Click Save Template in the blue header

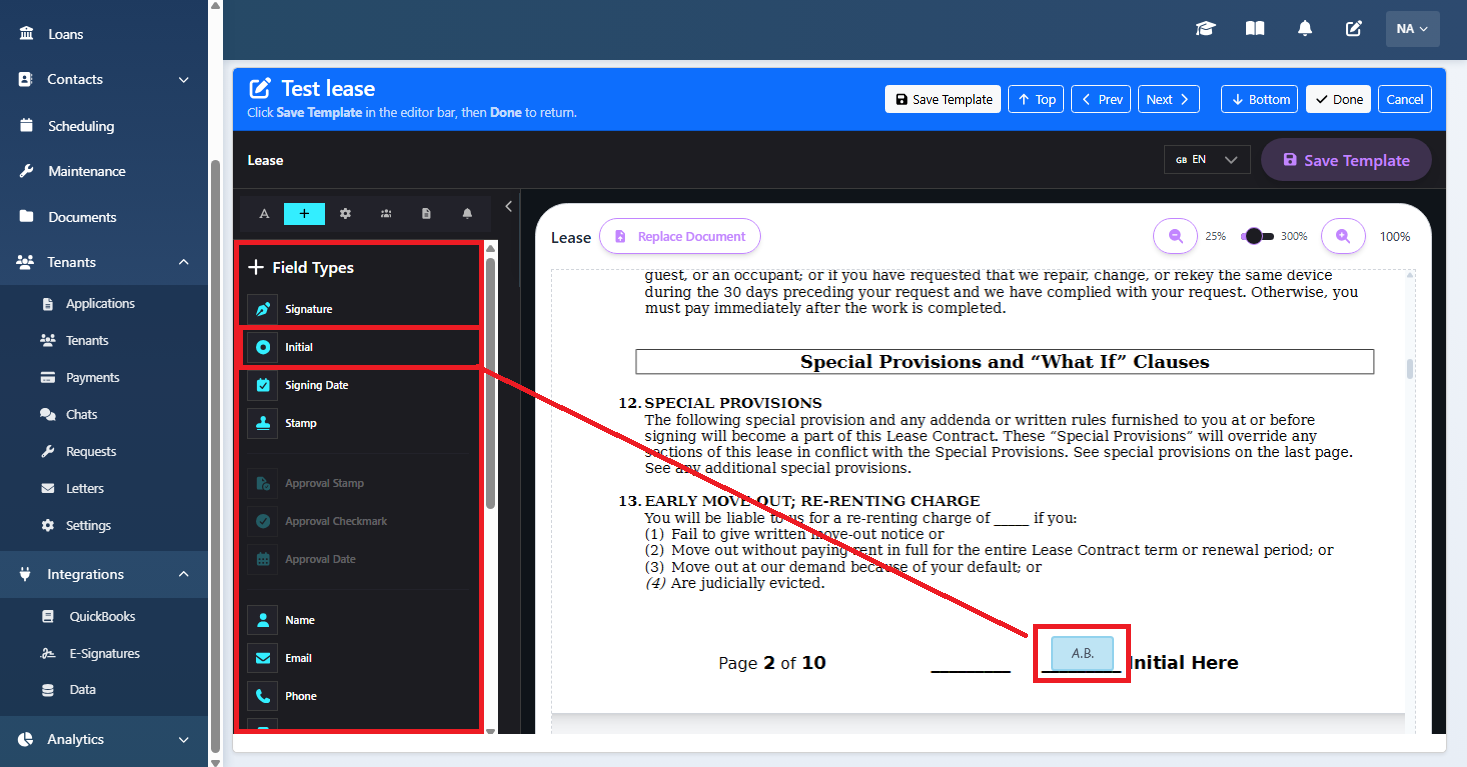coord(943,99)
